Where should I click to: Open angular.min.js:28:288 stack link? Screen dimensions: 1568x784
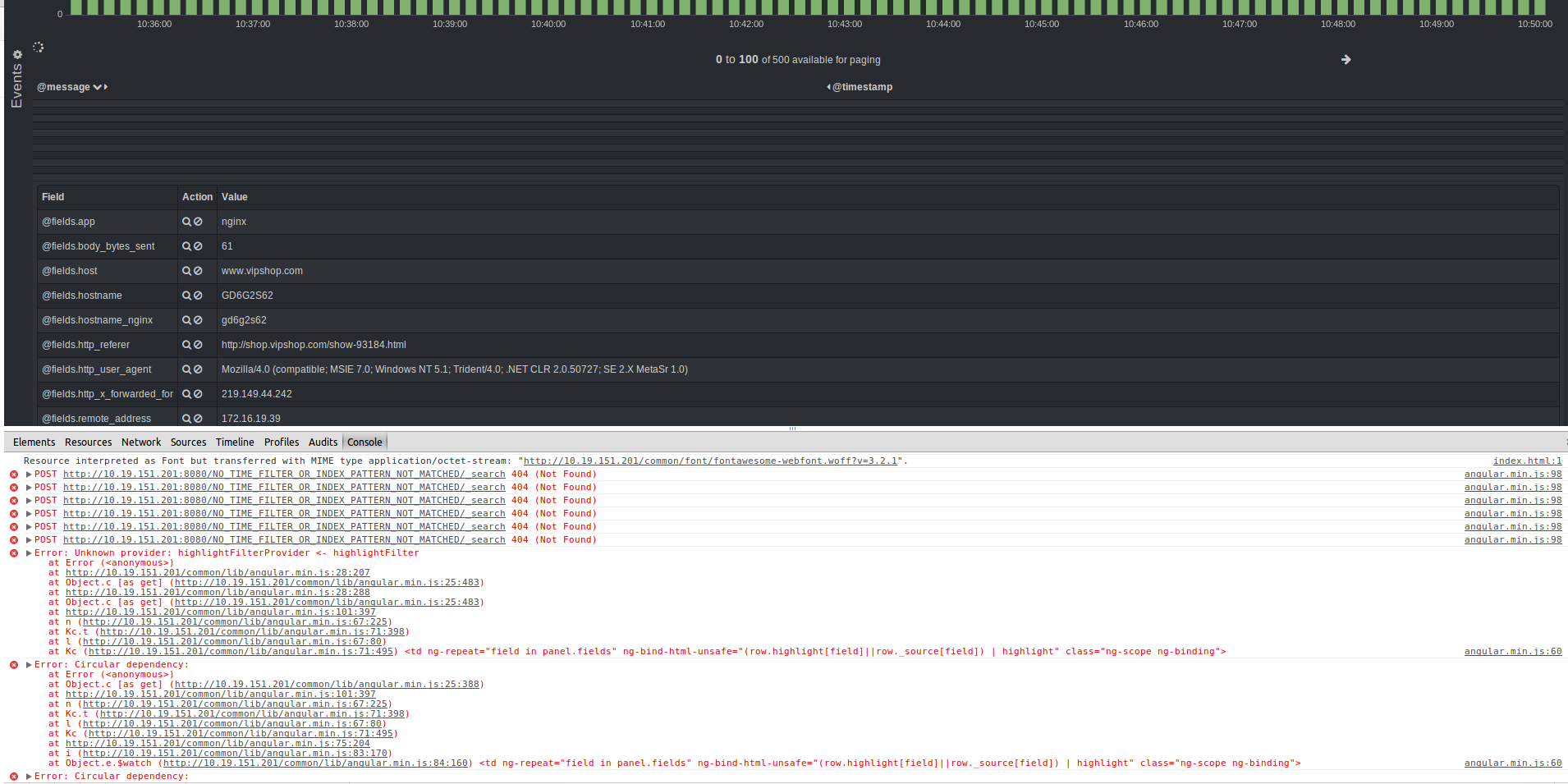click(x=218, y=593)
